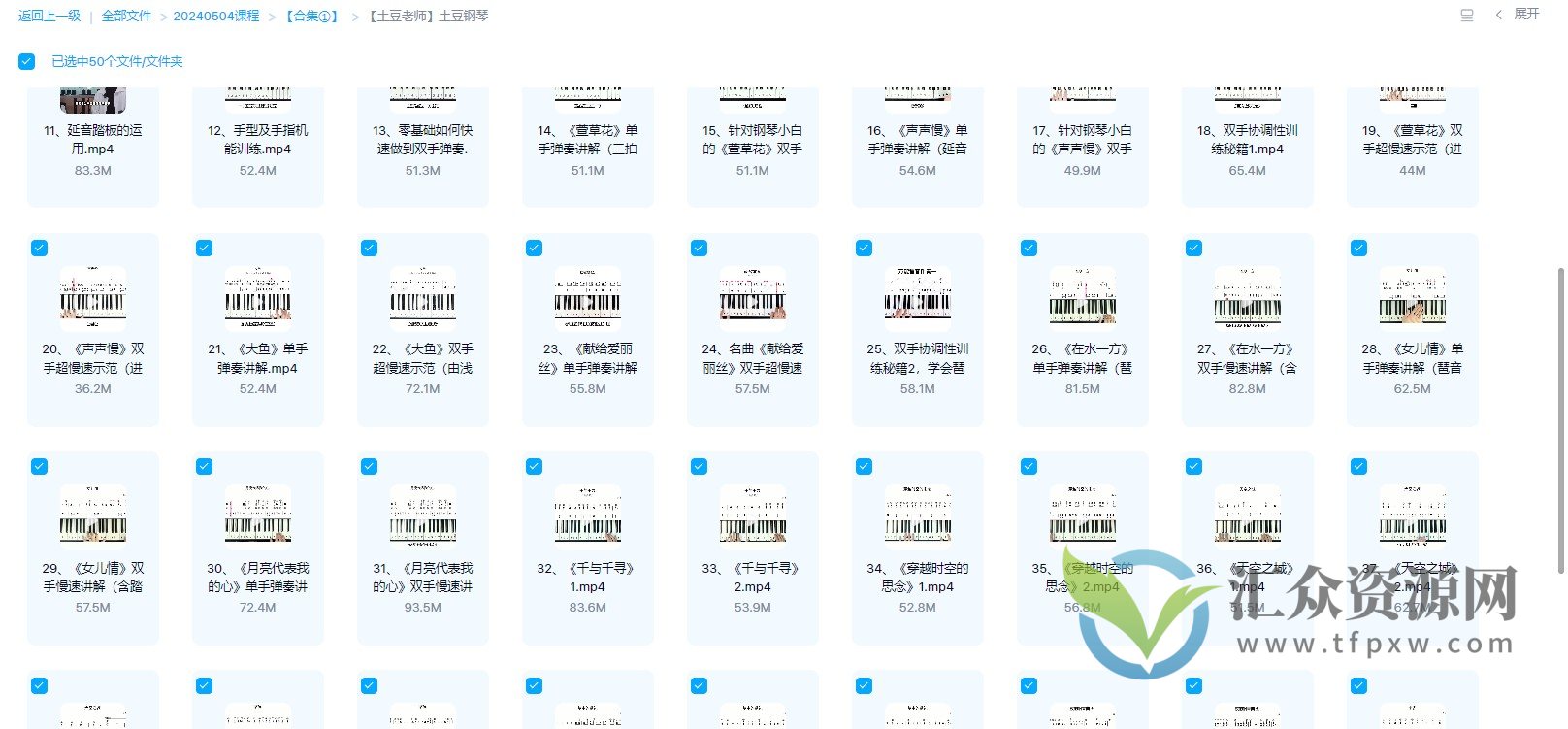Open video thumbnail of 28、《女儿情》单手

click(x=1413, y=298)
